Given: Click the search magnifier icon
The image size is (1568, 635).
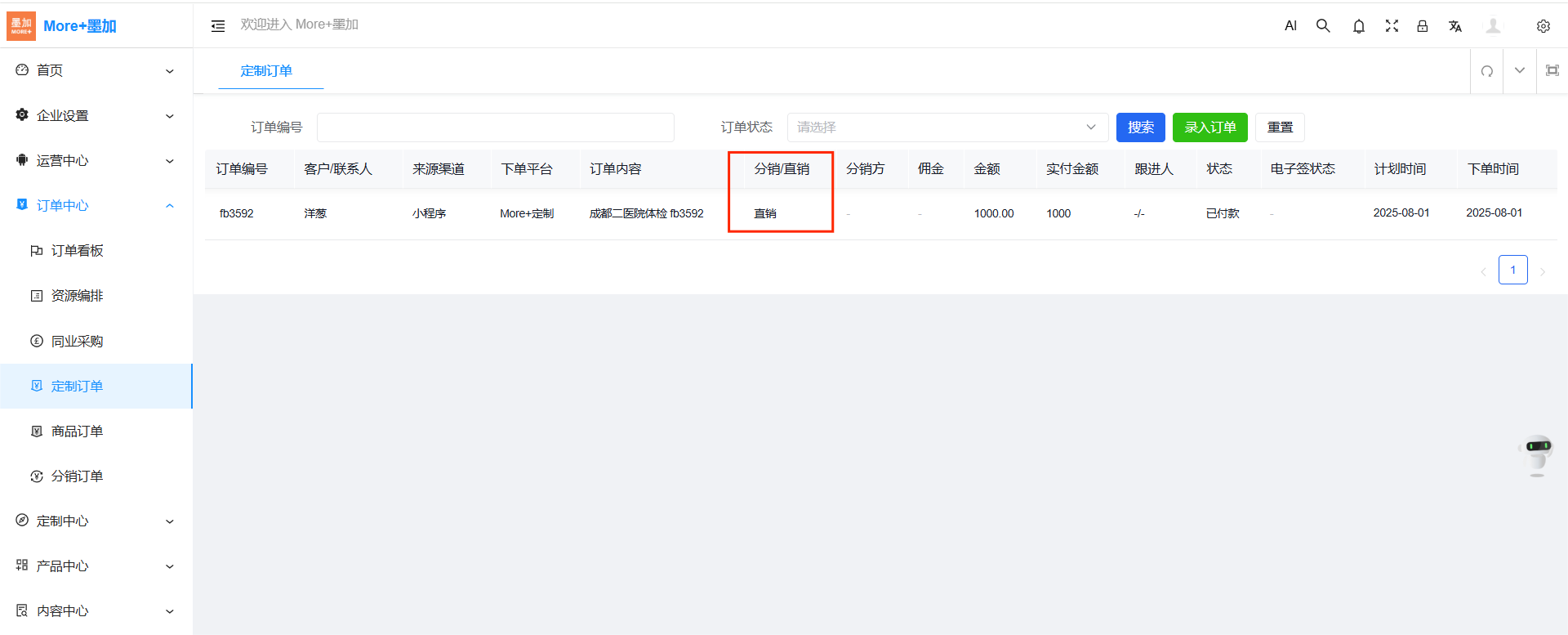Looking at the screenshot, I should pos(1323,26).
